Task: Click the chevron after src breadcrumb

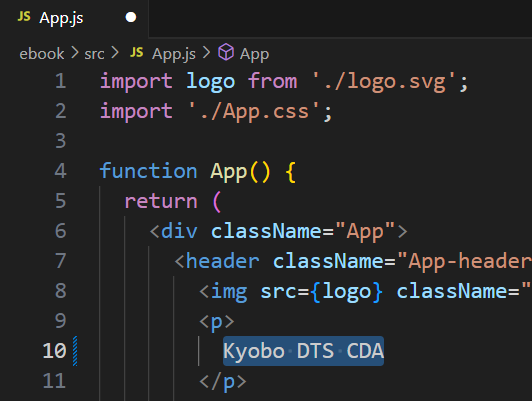Action: tap(115, 53)
